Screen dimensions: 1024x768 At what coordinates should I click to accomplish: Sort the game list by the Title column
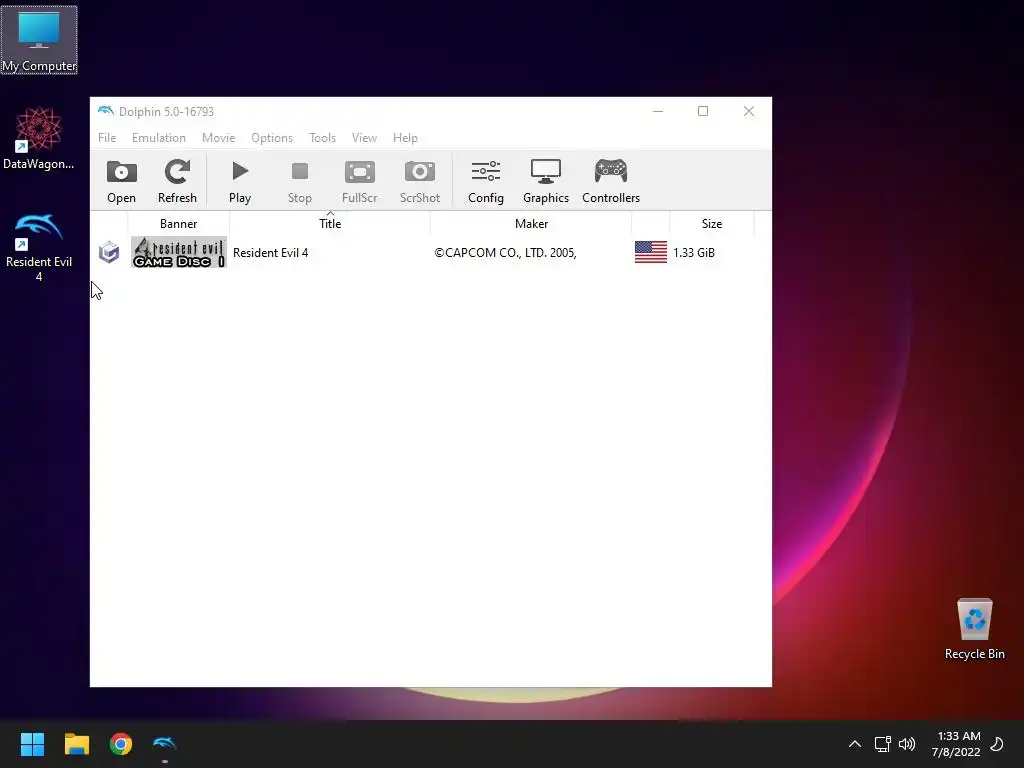[330, 223]
